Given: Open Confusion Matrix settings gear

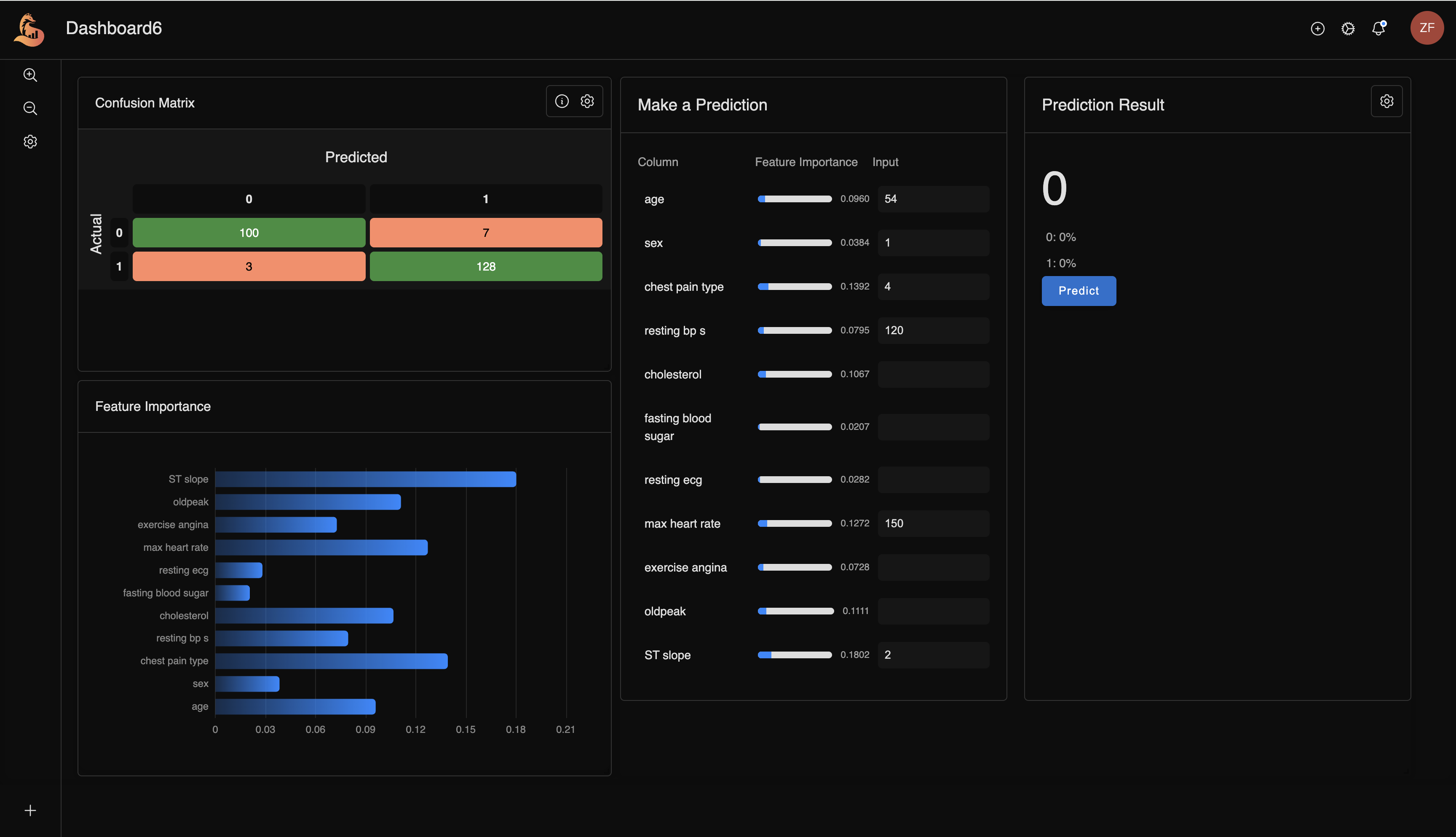Looking at the screenshot, I should click(586, 101).
